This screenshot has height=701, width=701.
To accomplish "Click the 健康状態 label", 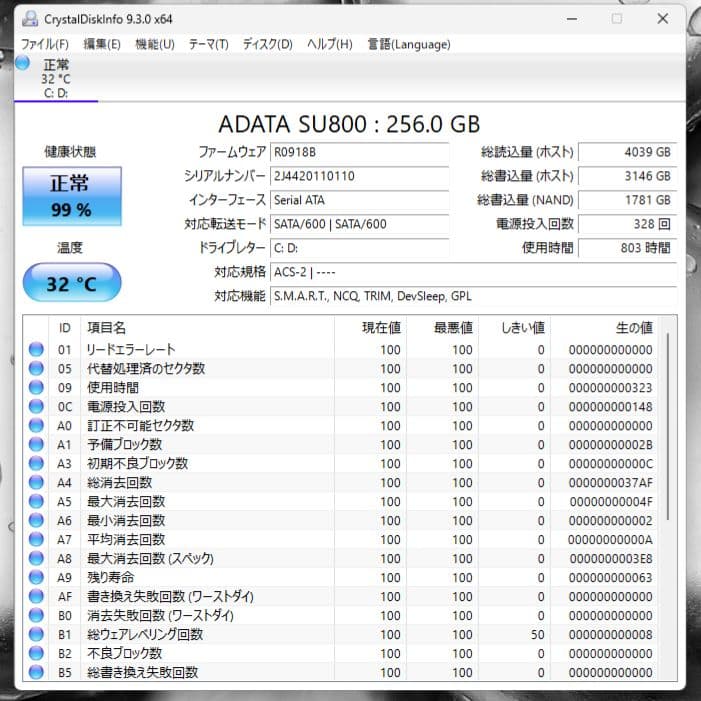I will coord(70,152).
